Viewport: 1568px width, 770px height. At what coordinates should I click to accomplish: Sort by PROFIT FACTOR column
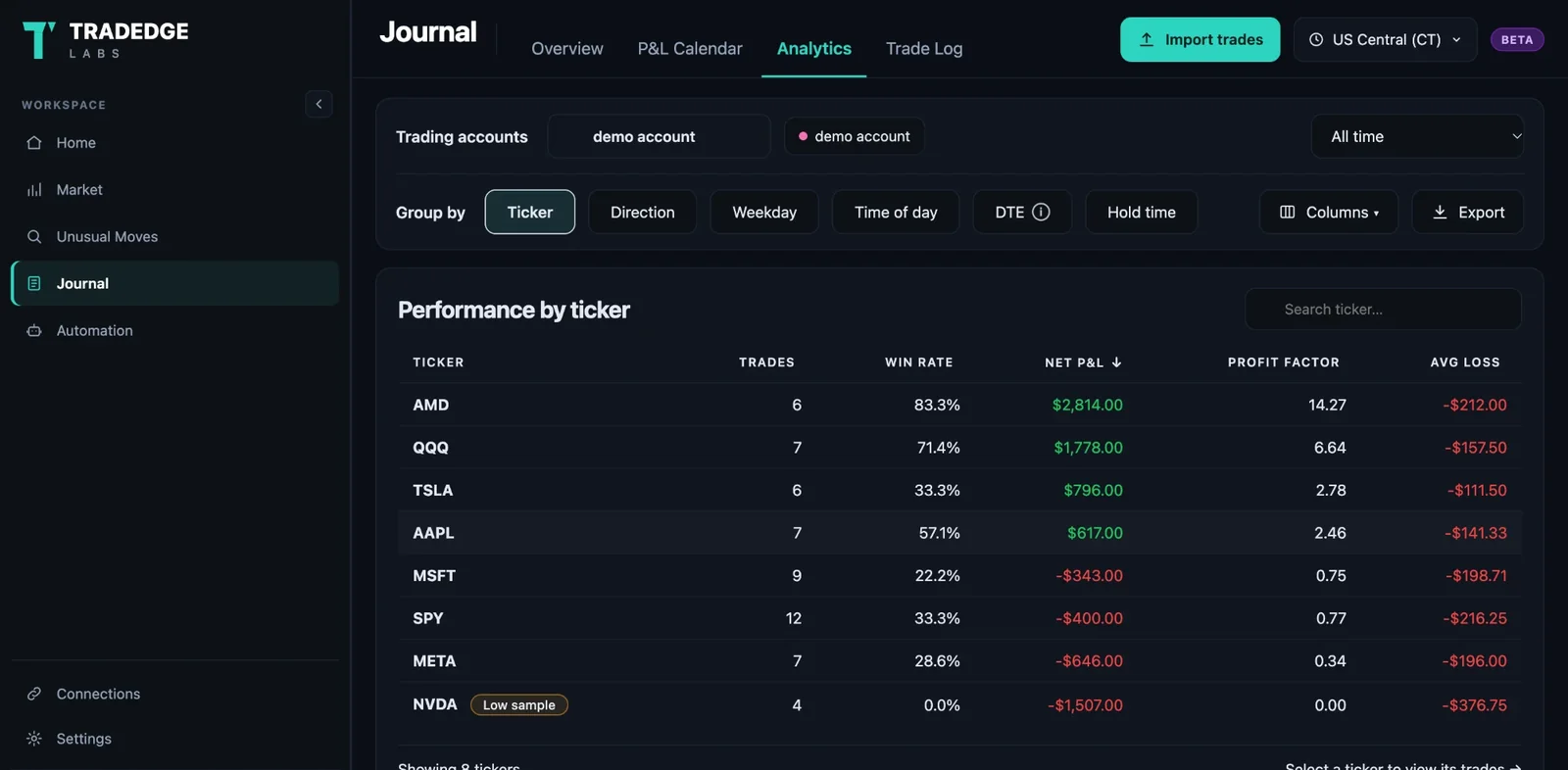pyautogui.click(x=1284, y=362)
